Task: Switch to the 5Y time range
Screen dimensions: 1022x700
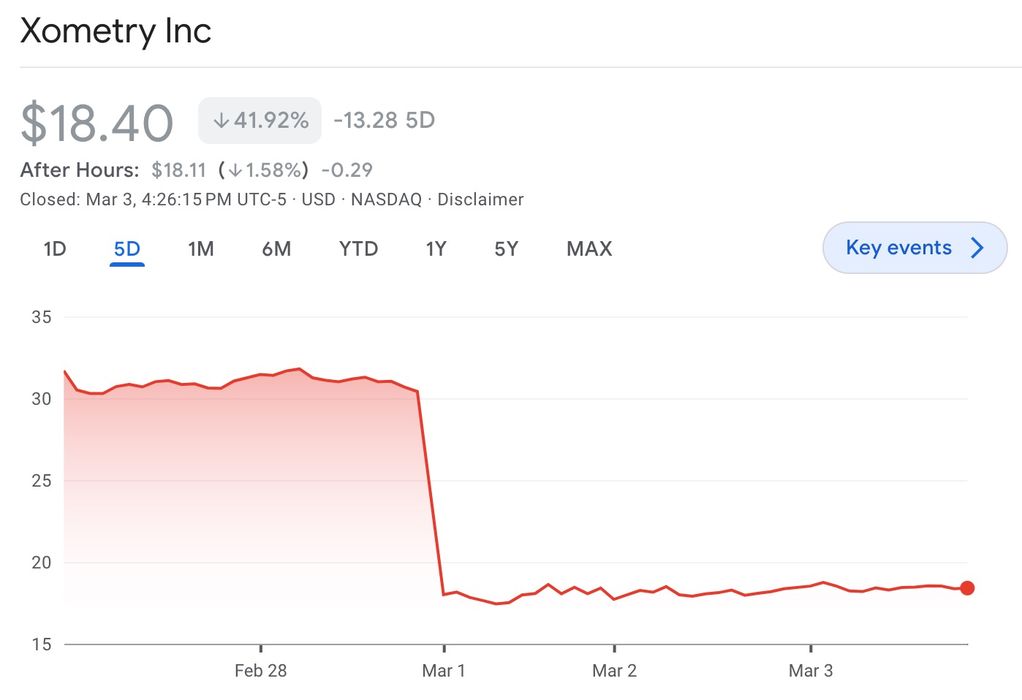Action: (x=506, y=248)
